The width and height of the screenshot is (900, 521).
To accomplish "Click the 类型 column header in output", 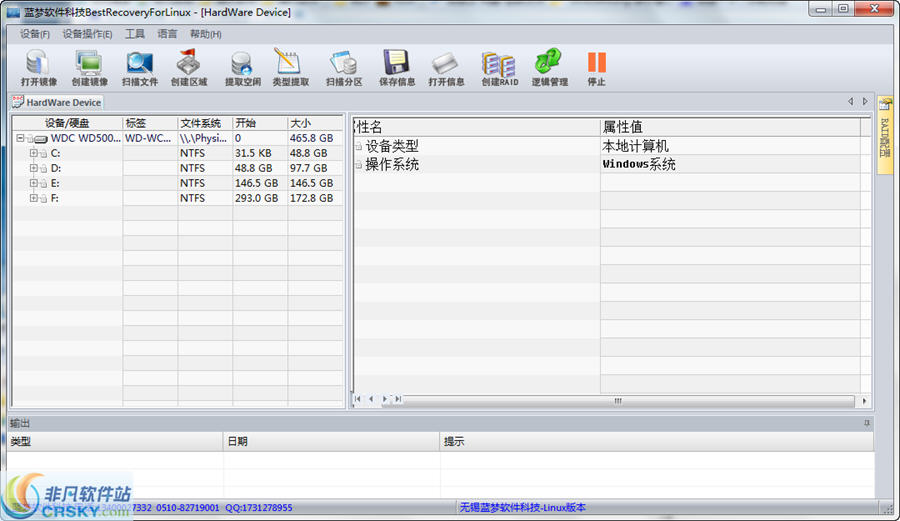I will tap(115, 441).
